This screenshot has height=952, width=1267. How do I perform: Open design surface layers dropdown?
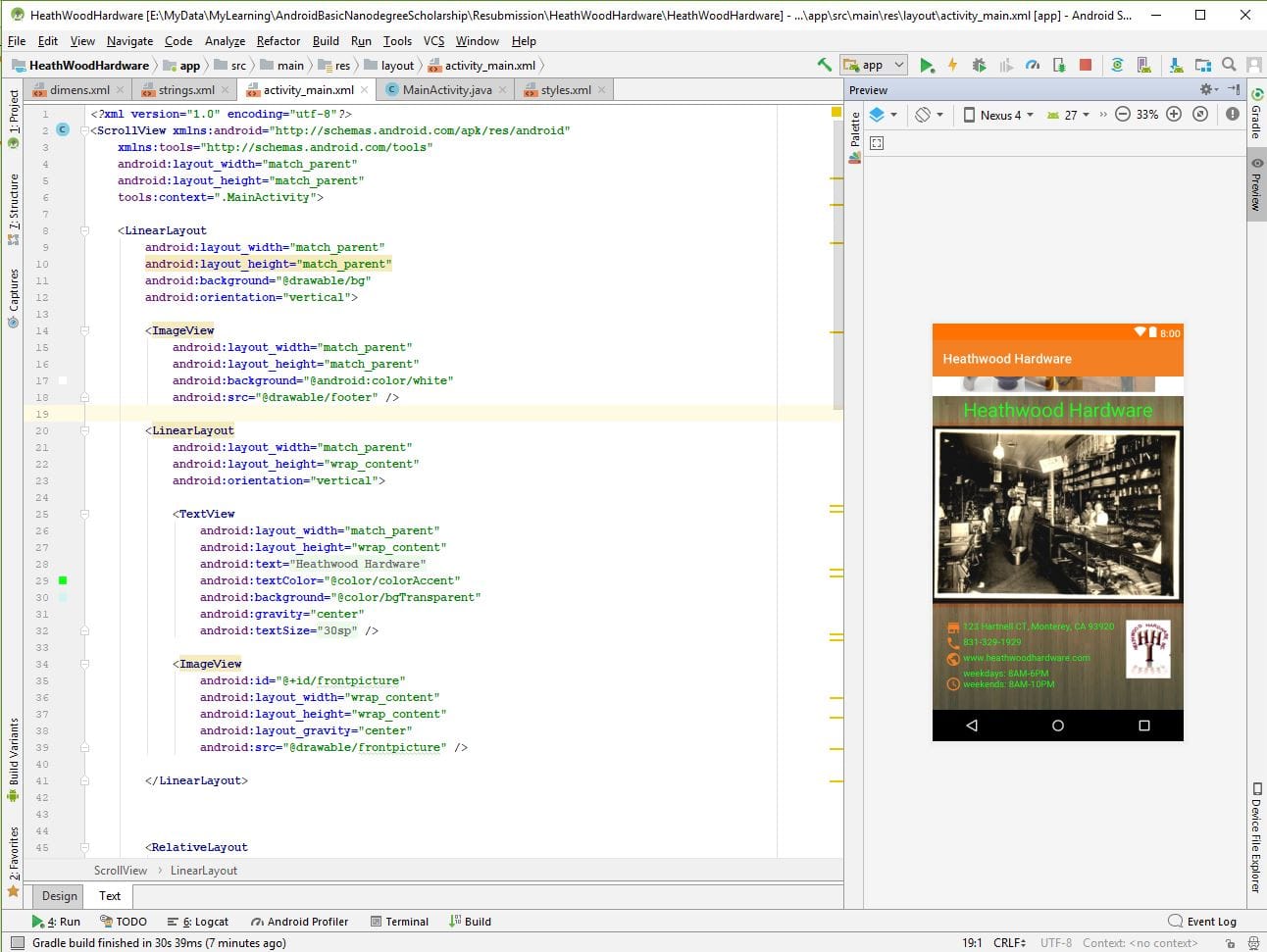[884, 114]
